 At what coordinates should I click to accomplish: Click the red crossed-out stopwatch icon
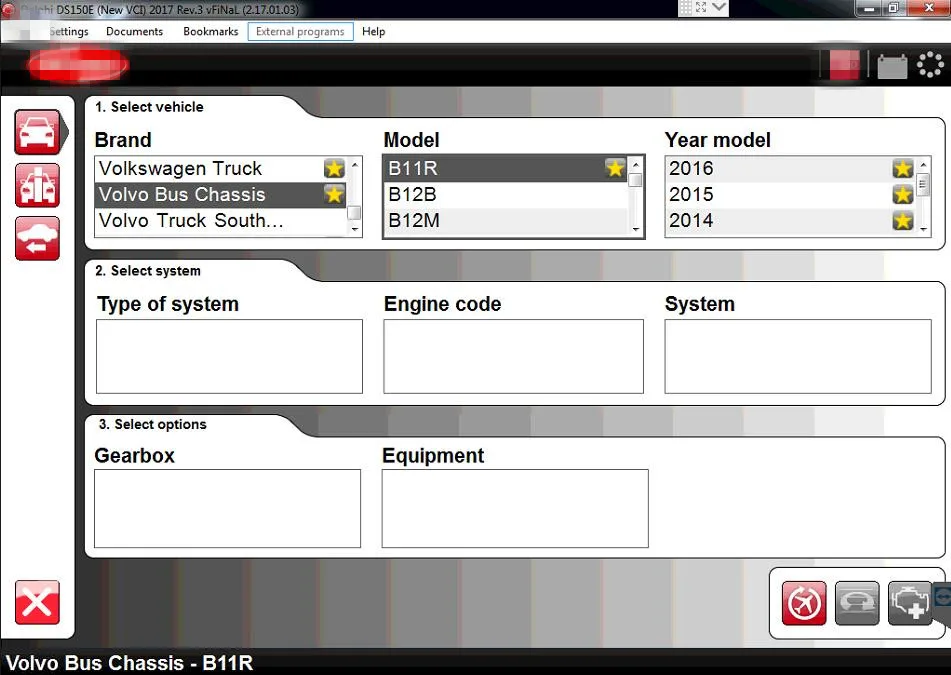[x=804, y=603]
